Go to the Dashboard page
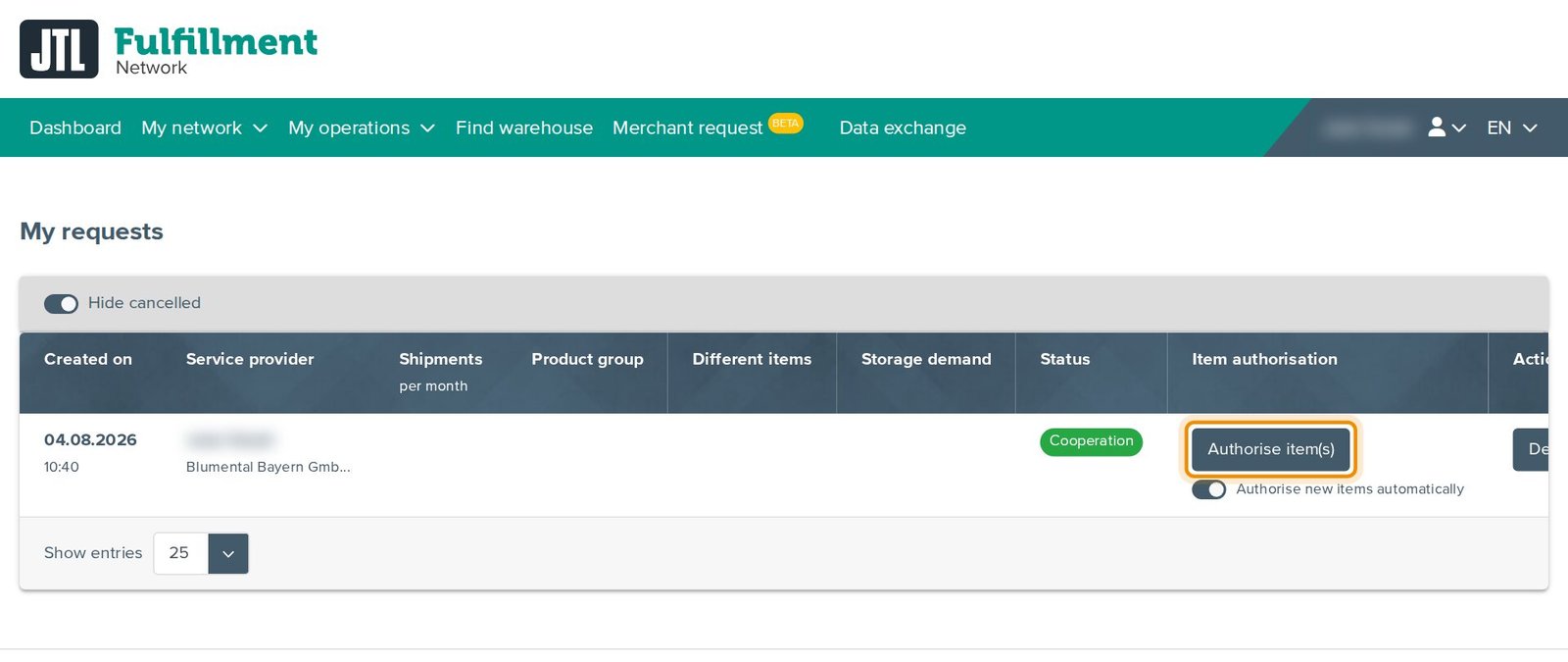This screenshot has width=1568, height=662. coord(75,127)
